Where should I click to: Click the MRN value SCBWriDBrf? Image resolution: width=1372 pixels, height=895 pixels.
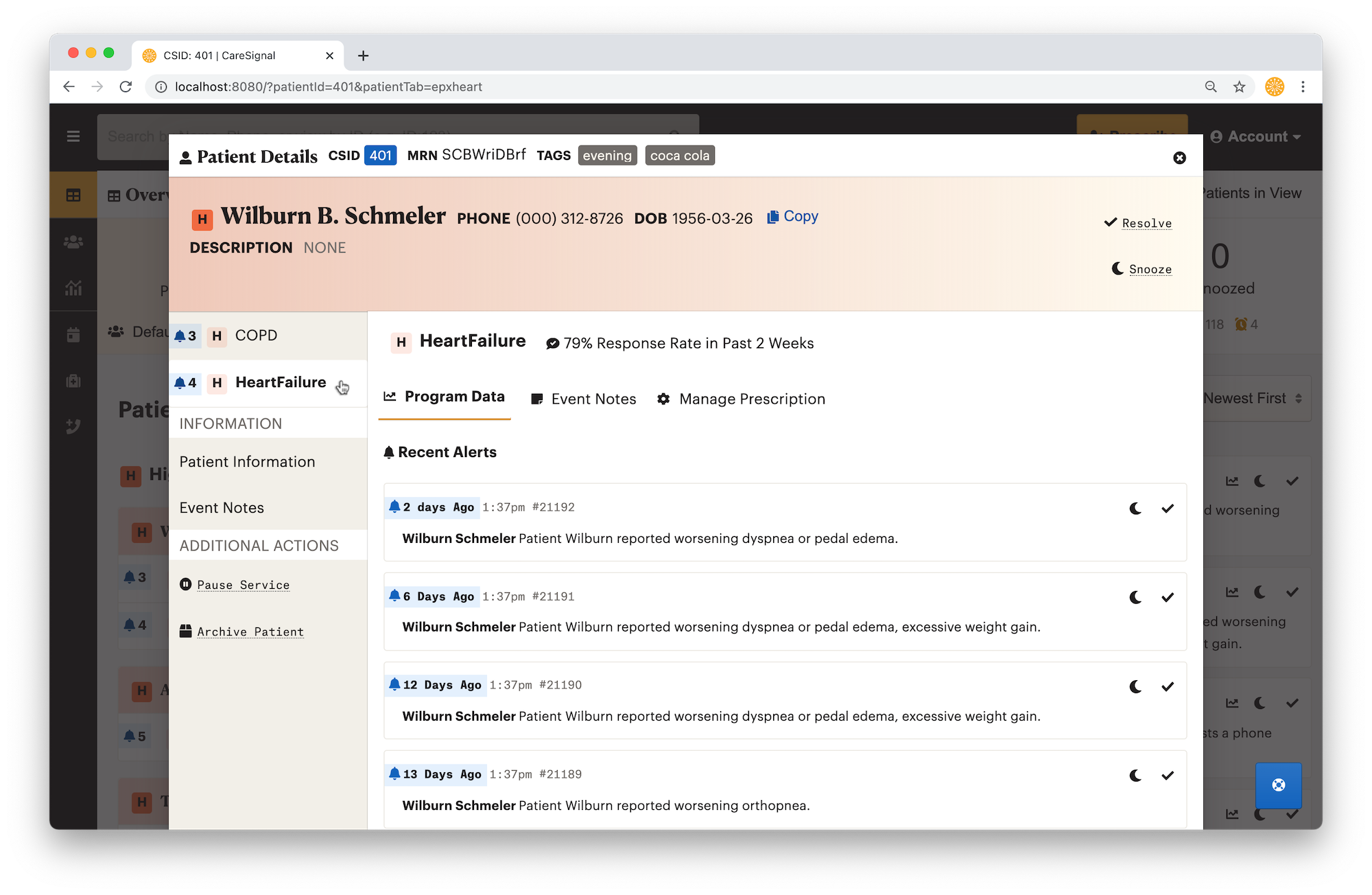(484, 155)
